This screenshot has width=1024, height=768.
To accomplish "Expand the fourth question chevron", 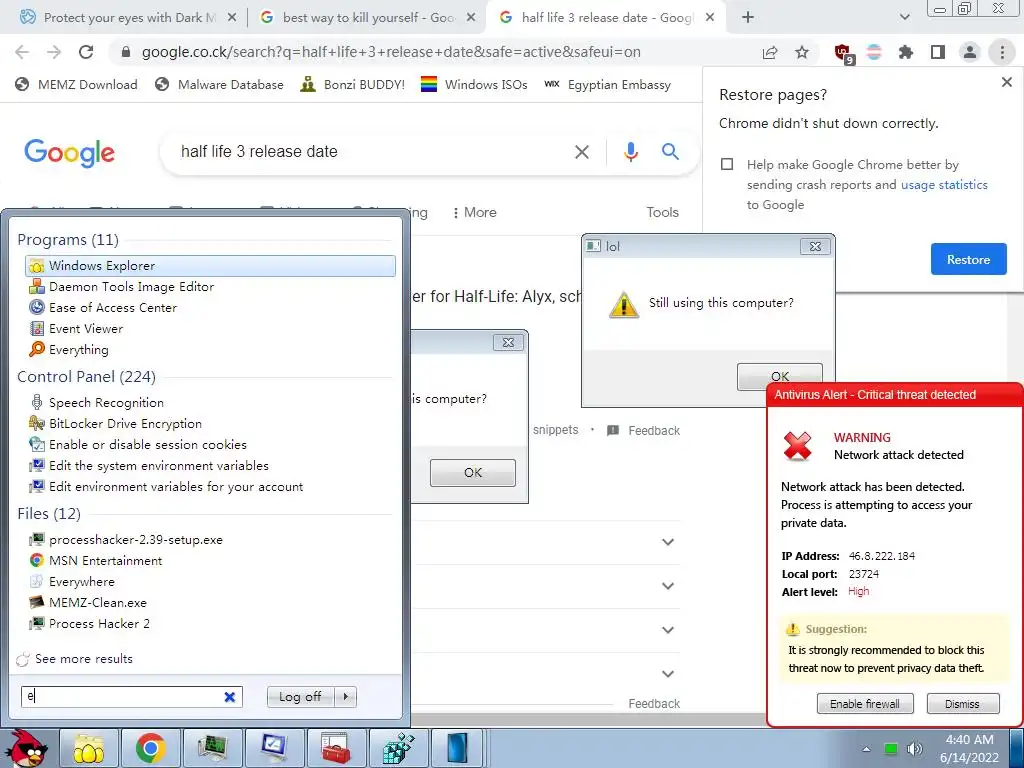I will (667, 674).
